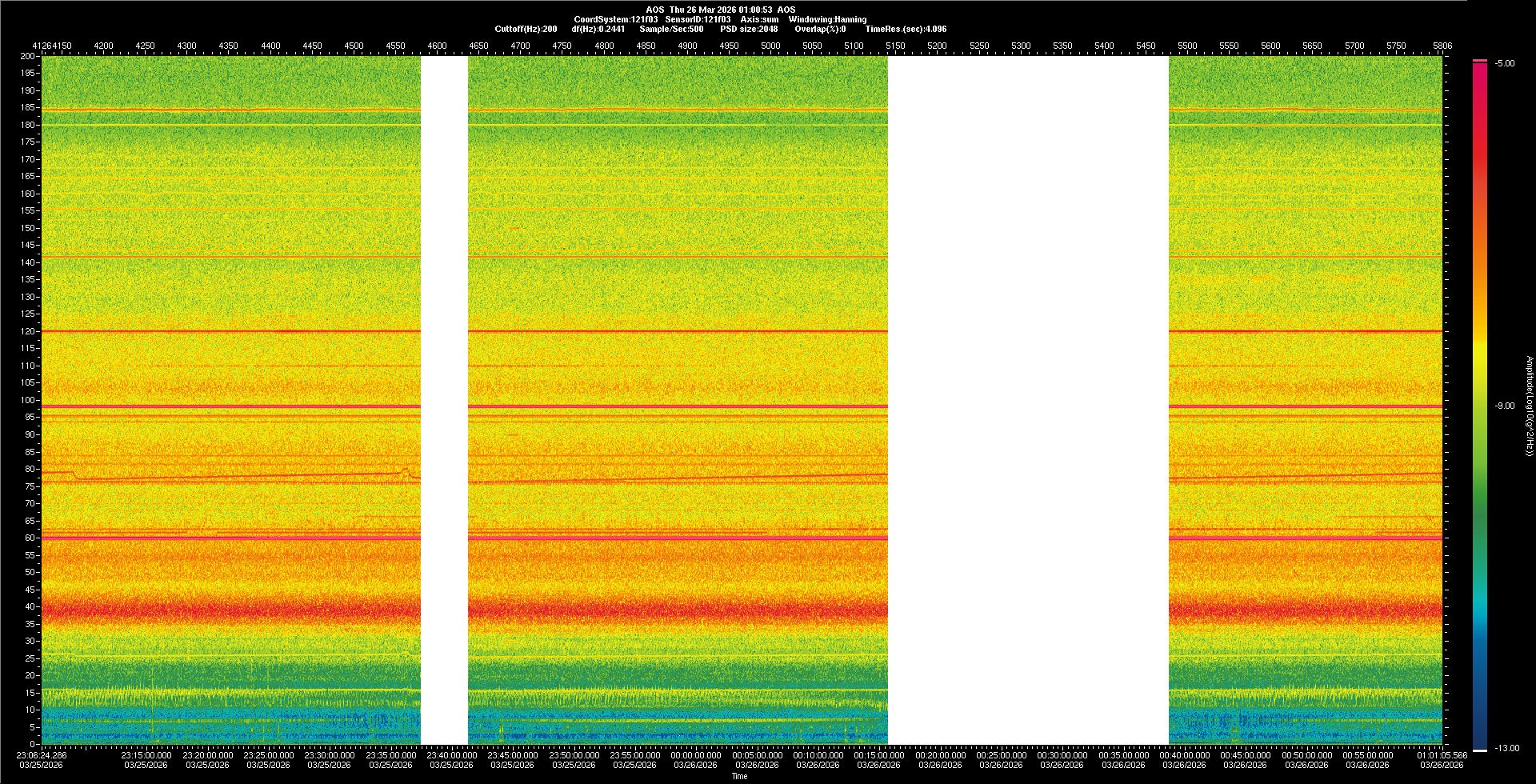Click the -9.00 colorbar midpoint label
This screenshot has height=784, width=1536.
coord(1505,406)
